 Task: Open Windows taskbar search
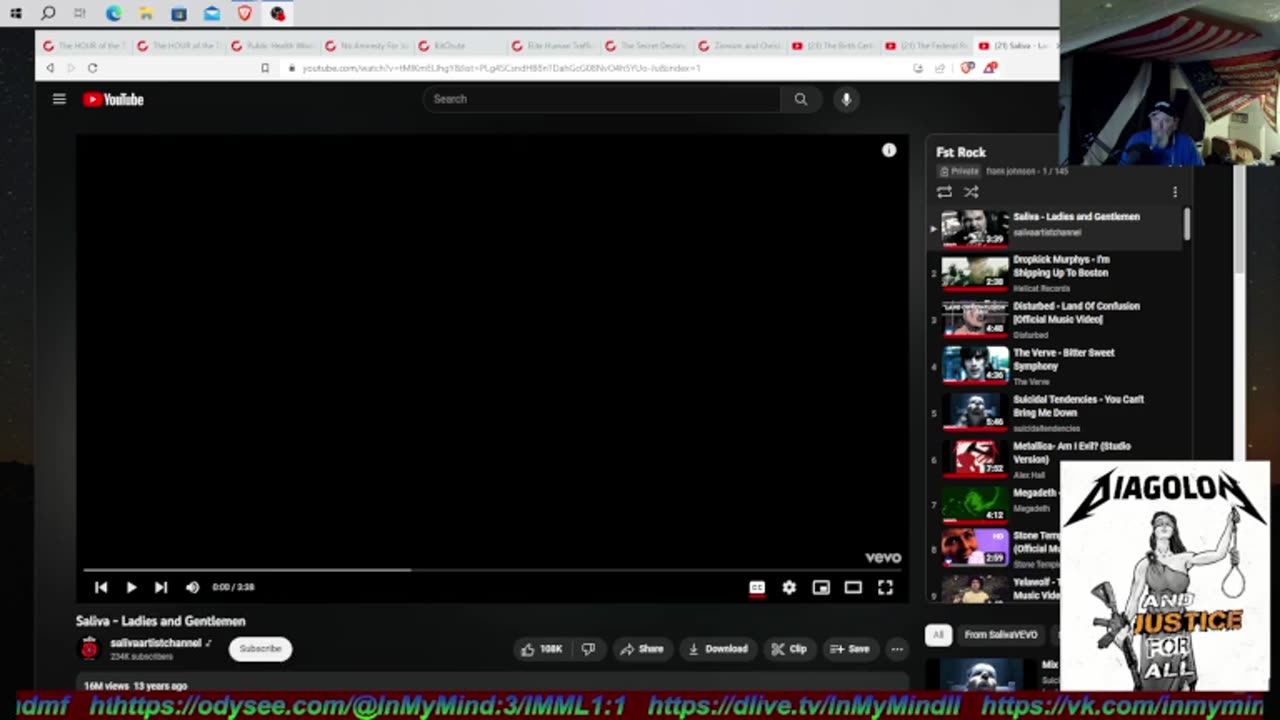pyautogui.click(x=48, y=14)
